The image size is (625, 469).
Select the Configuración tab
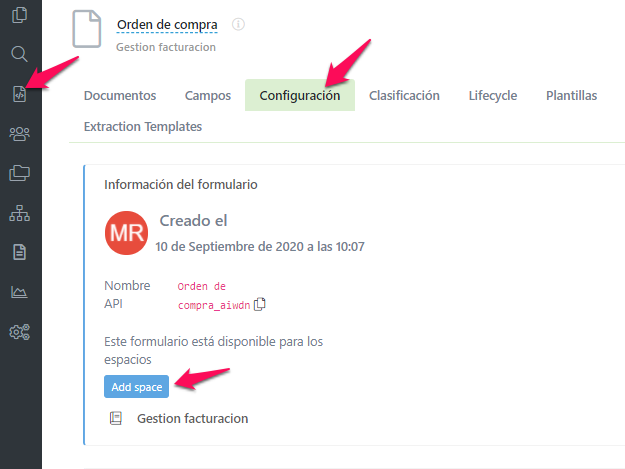point(300,96)
